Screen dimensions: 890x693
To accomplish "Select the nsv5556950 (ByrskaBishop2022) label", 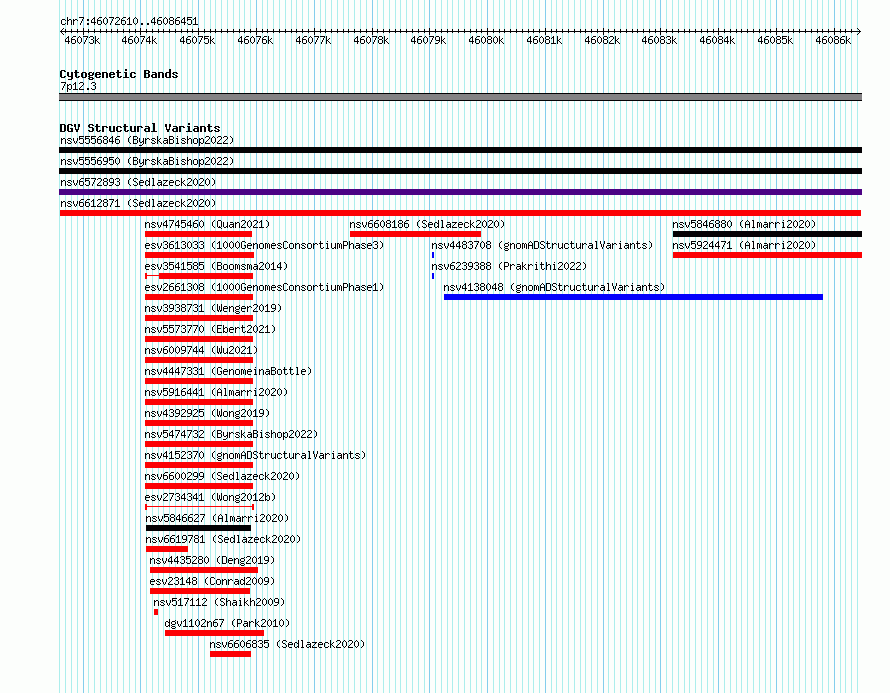I will pyautogui.click(x=147, y=161).
